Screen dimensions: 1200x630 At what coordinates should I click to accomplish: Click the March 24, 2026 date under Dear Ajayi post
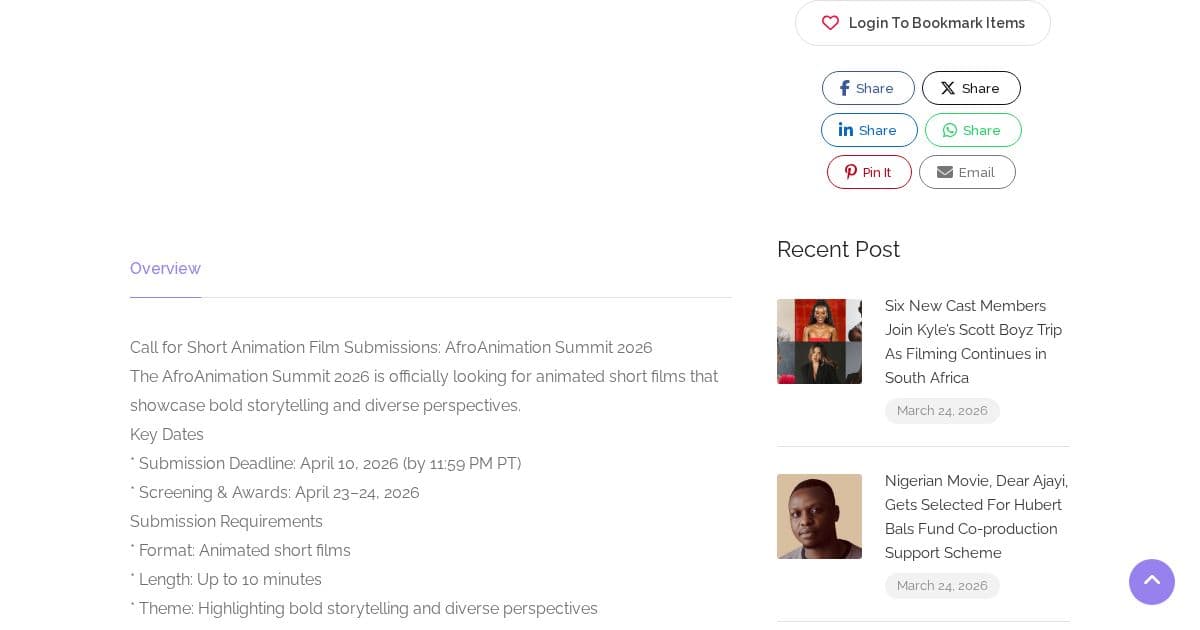pyautogui.click(x=942, y=586)
